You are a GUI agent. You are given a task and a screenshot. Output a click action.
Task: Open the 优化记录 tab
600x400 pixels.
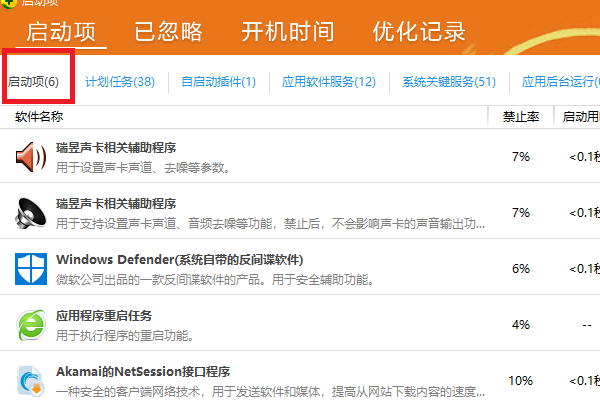419,31
